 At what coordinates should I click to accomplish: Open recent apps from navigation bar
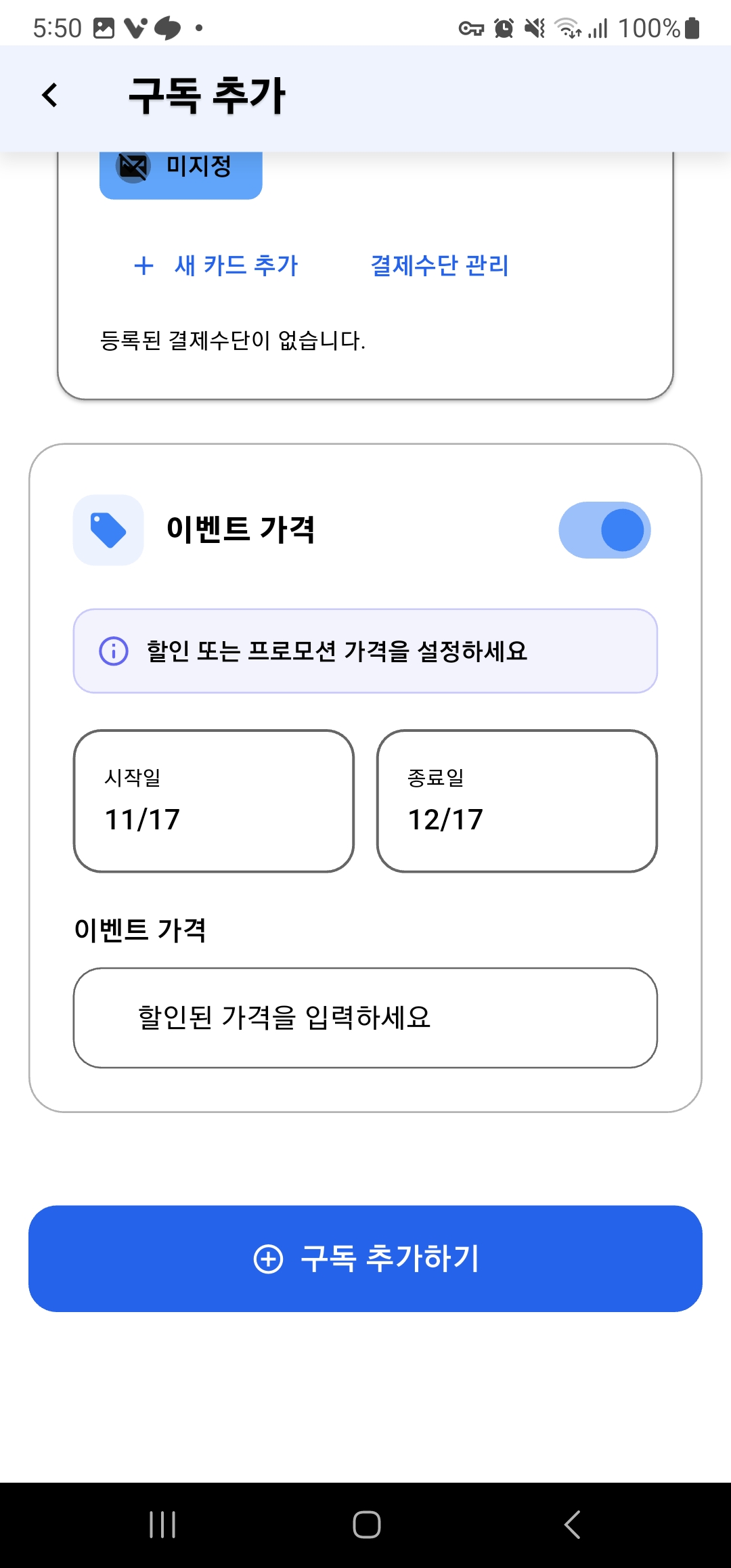tap(162, 1525)
